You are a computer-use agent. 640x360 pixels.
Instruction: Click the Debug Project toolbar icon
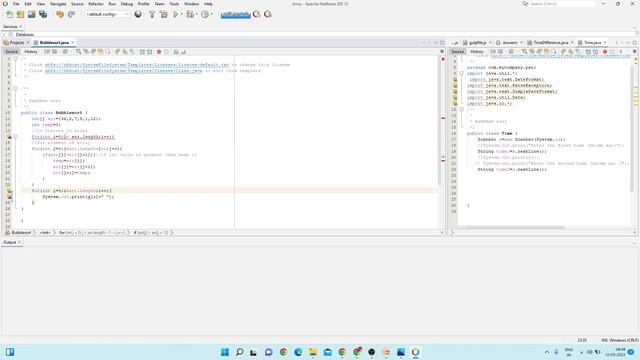coord(189,14)
